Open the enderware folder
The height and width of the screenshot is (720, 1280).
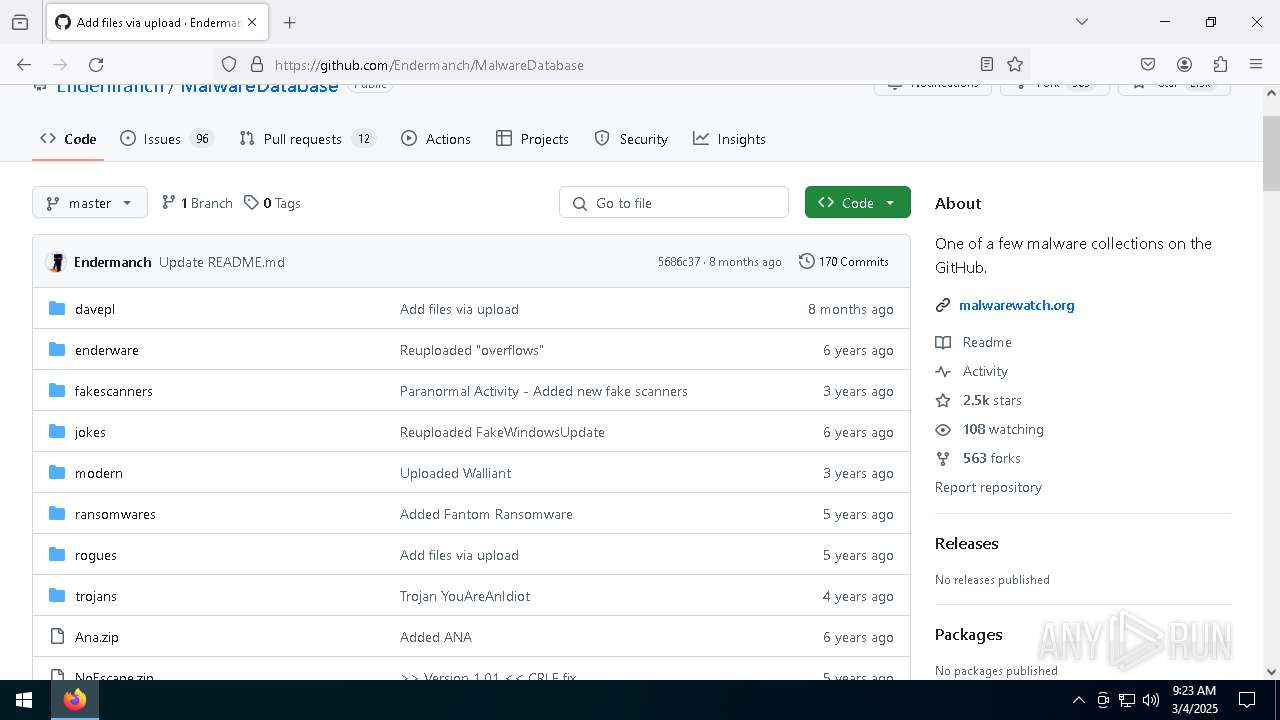coord(107,350)
